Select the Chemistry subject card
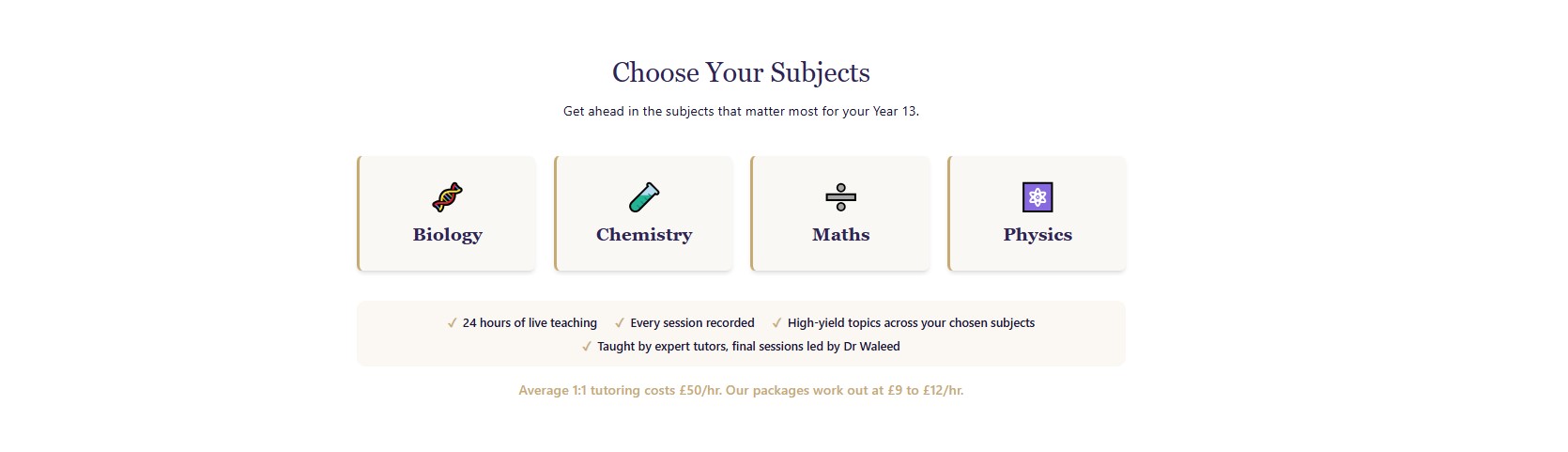Screen dimensions: 1568x452 643,213
